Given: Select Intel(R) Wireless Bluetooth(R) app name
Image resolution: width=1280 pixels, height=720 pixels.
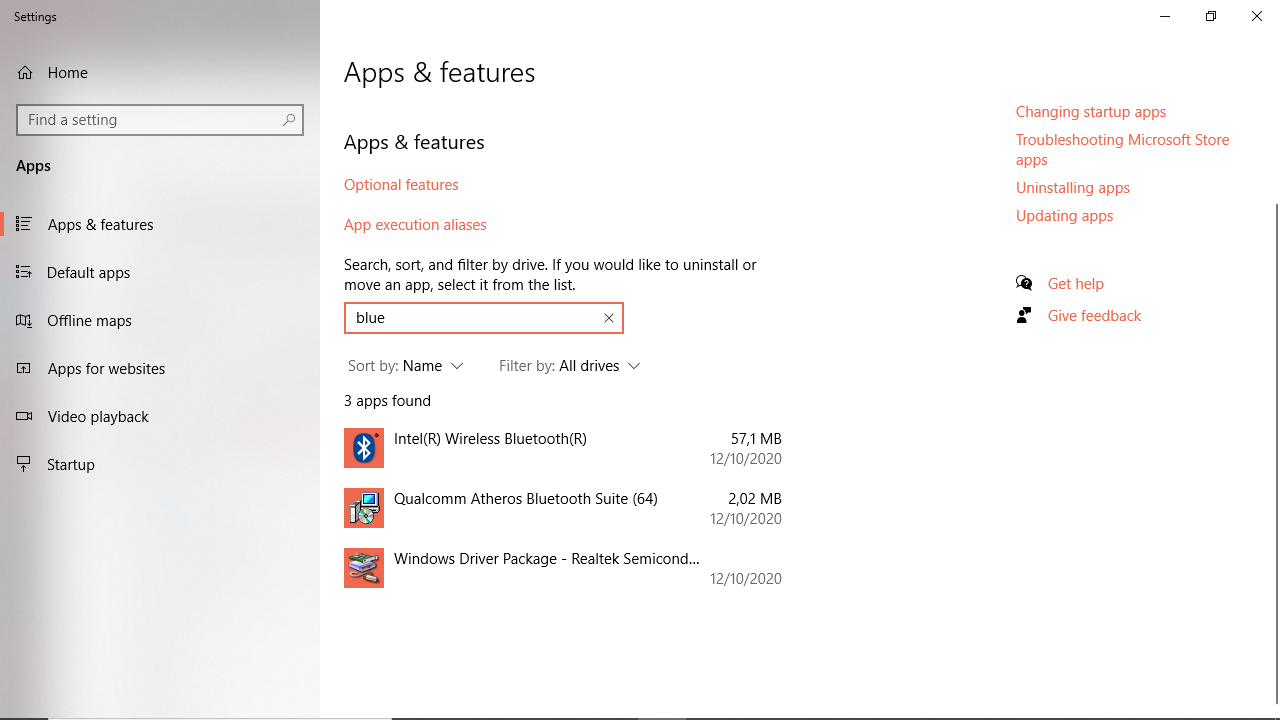Looking at the screenshot, I should (x=490, y=438).
